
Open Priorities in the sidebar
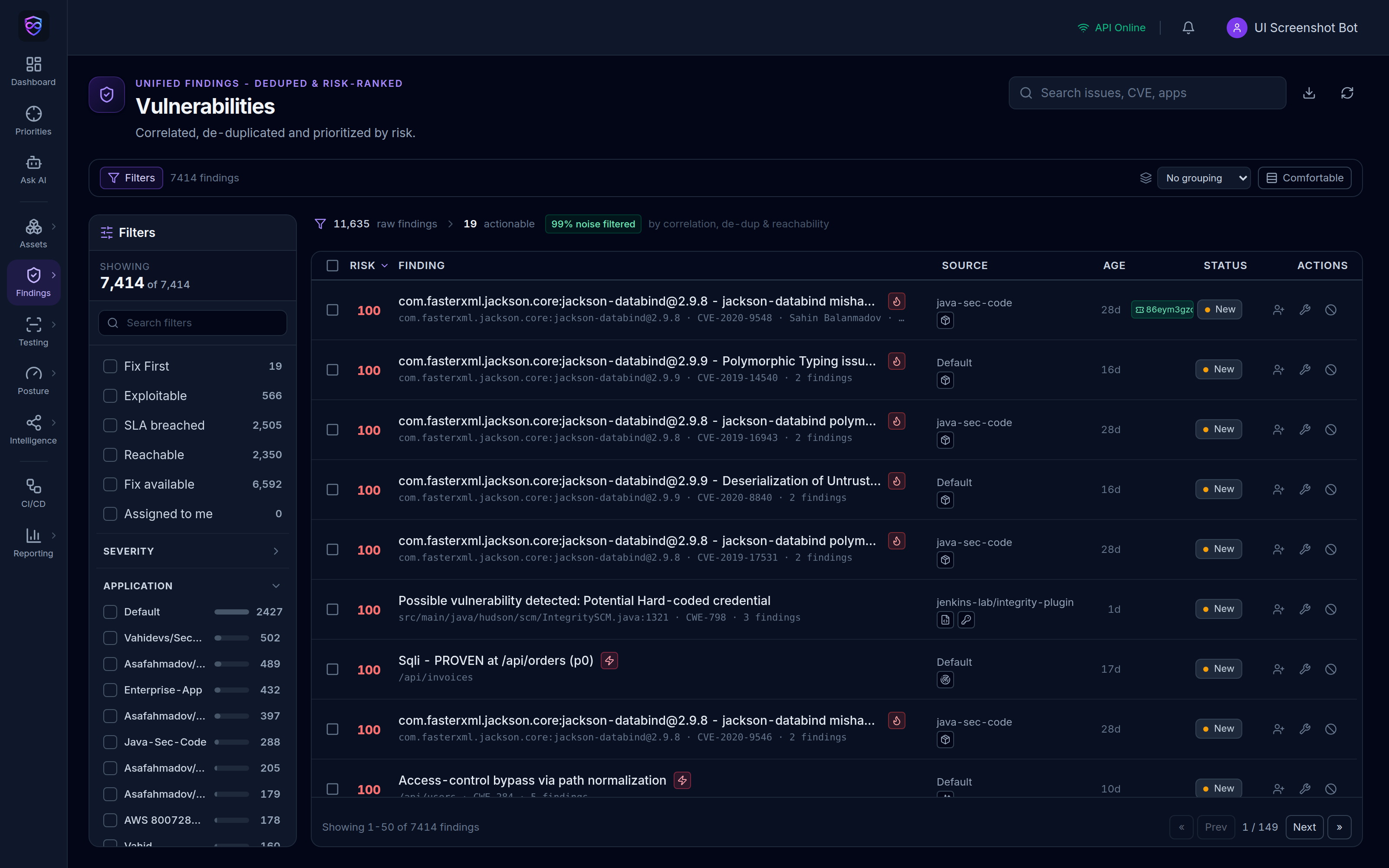pos(33,121)
